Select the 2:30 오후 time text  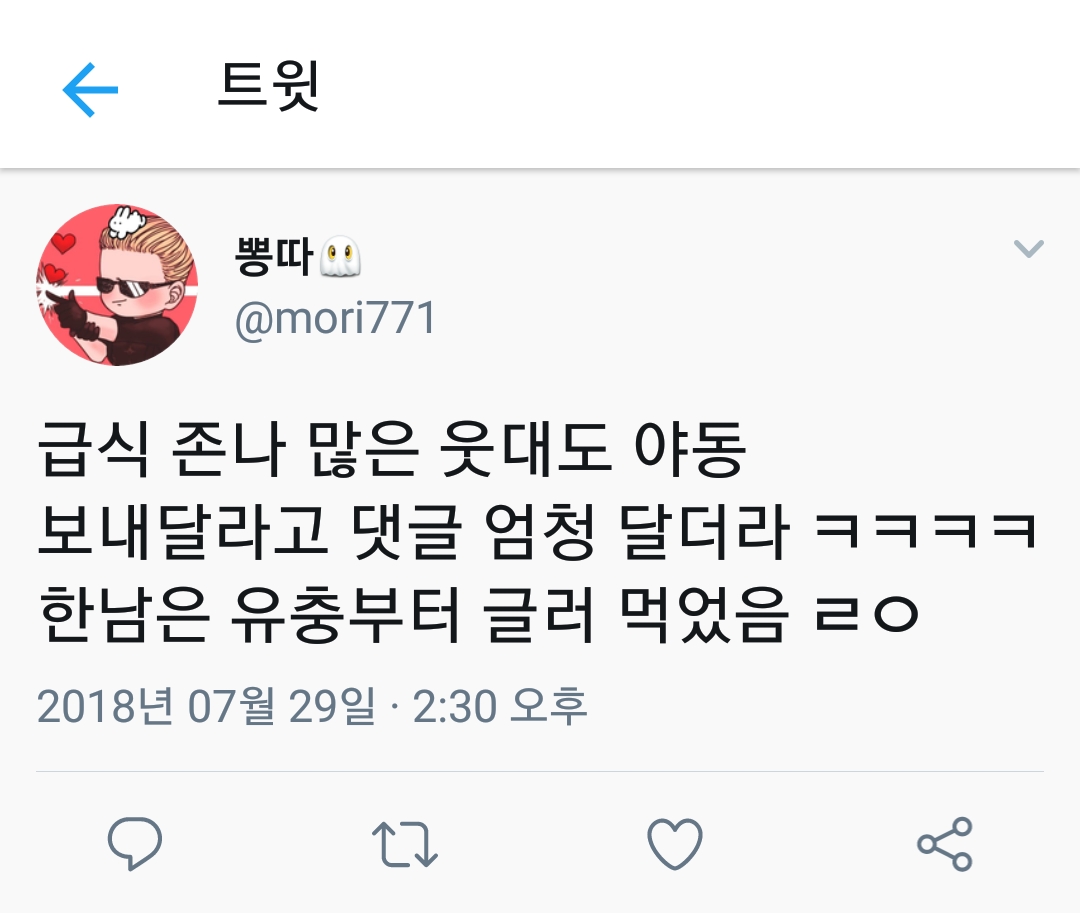[x=499, y=706]
